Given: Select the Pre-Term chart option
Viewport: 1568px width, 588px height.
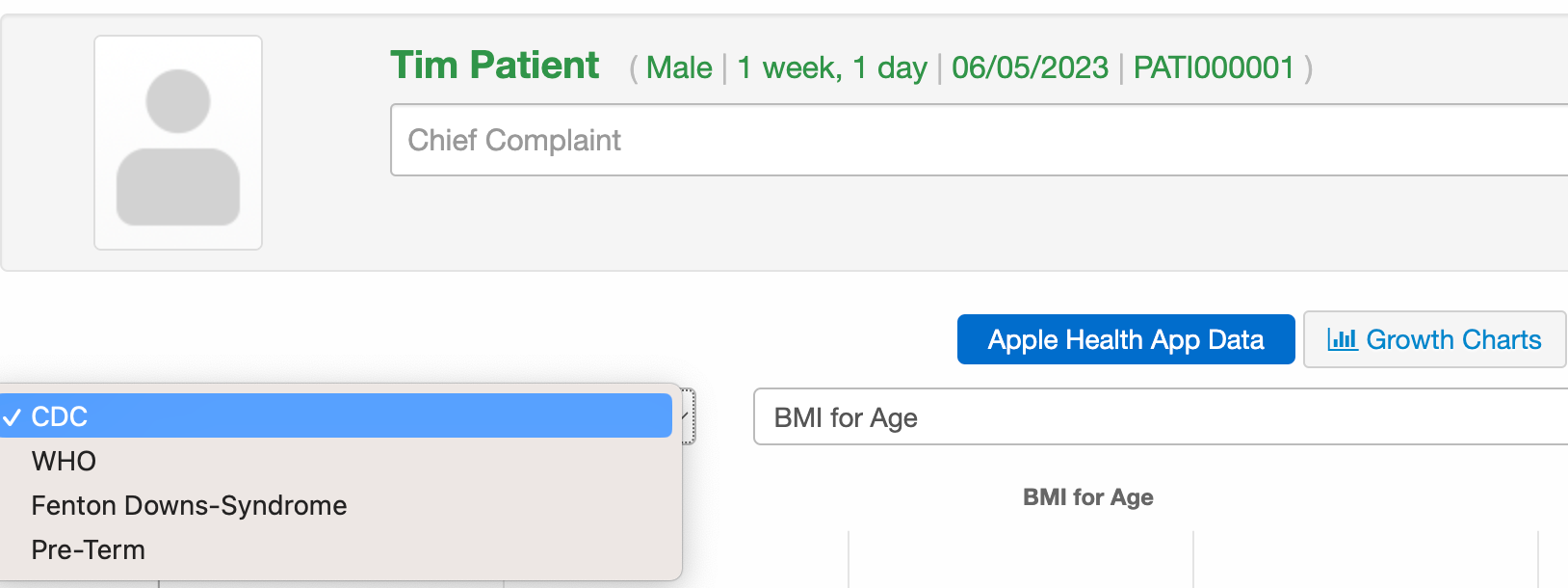Looking at the screenshot, I should click(88, 549).
